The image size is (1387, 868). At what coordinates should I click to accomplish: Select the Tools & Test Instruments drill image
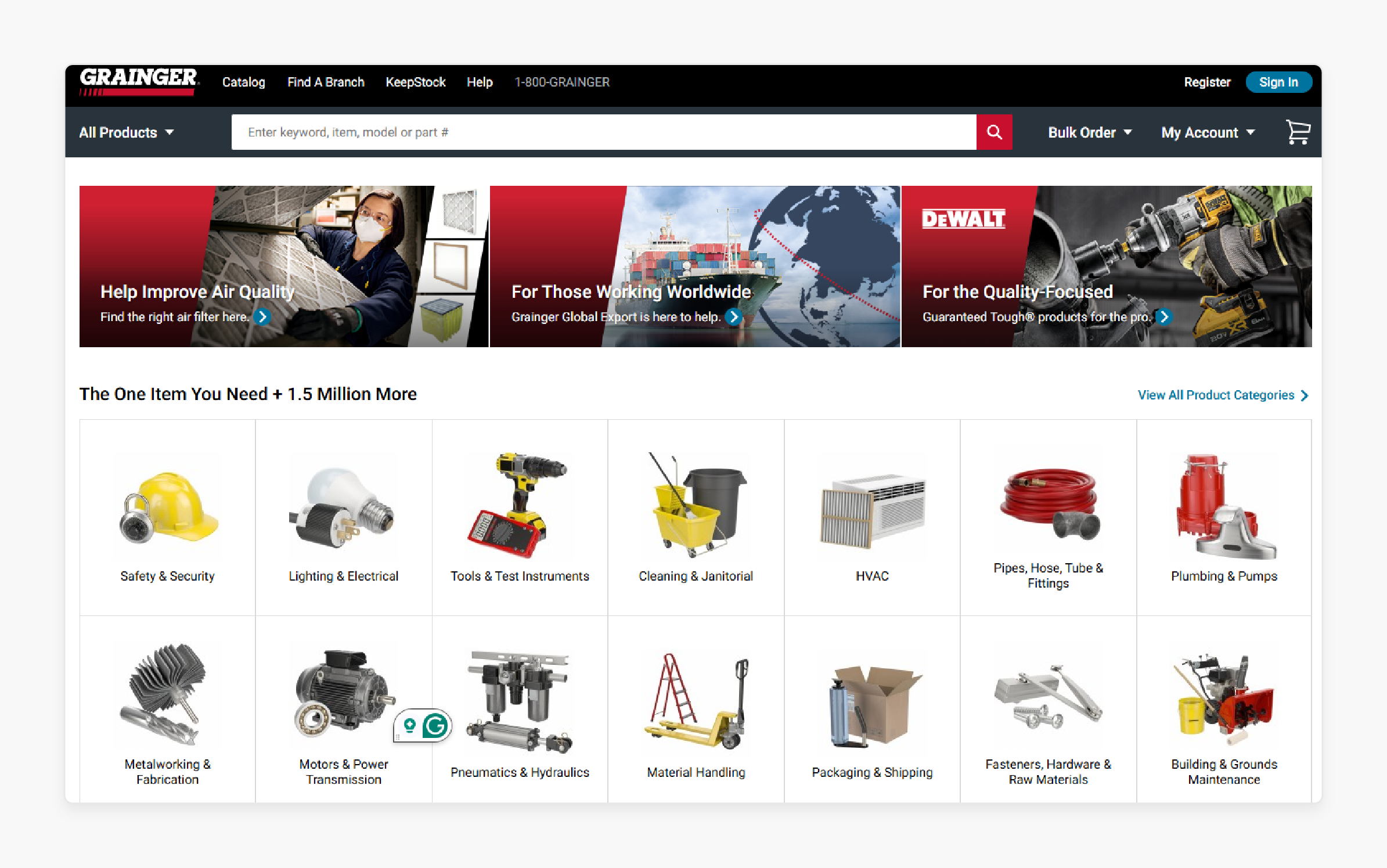[517, 505]
